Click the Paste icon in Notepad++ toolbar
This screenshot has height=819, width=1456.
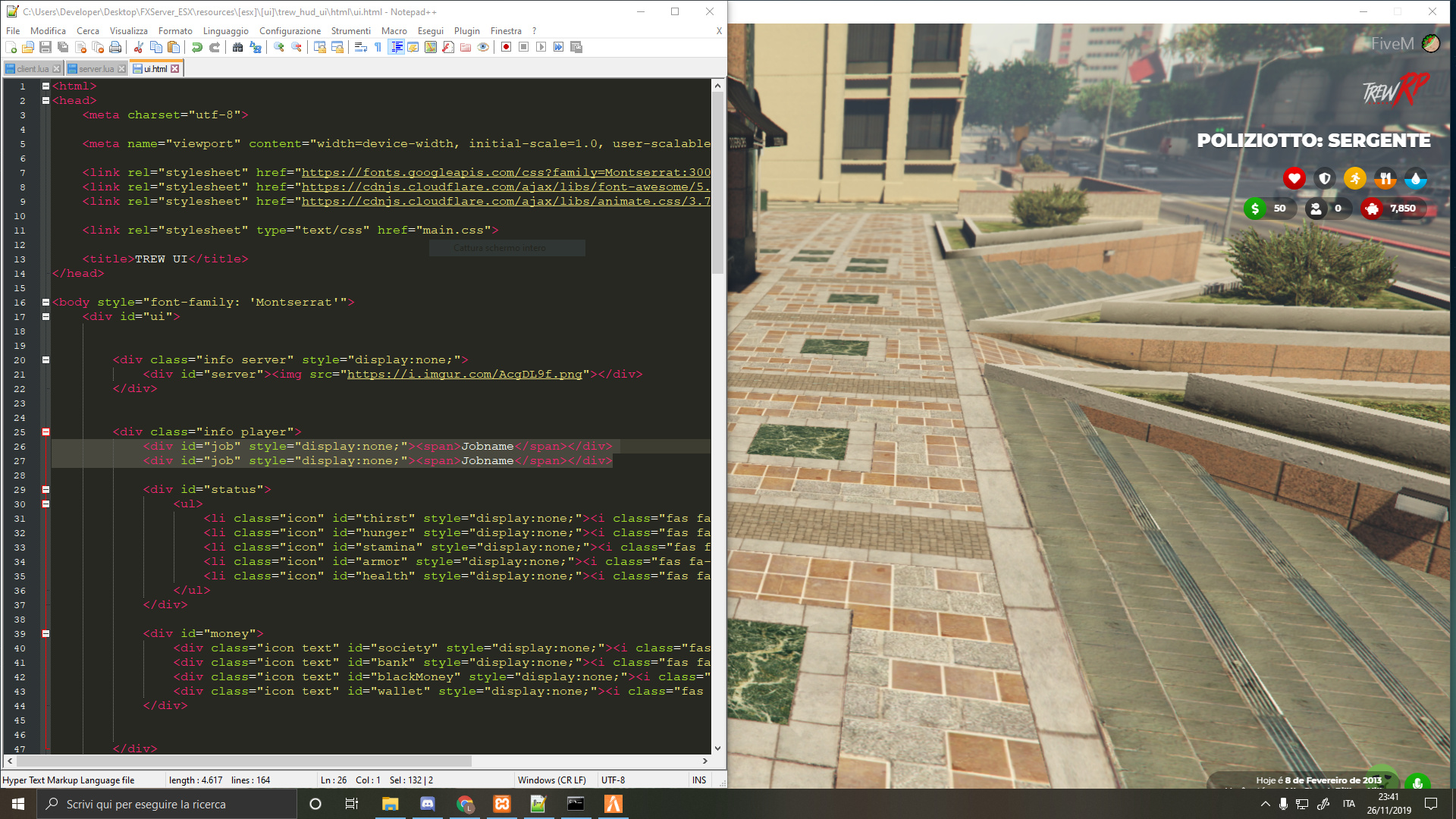(173, 47)
